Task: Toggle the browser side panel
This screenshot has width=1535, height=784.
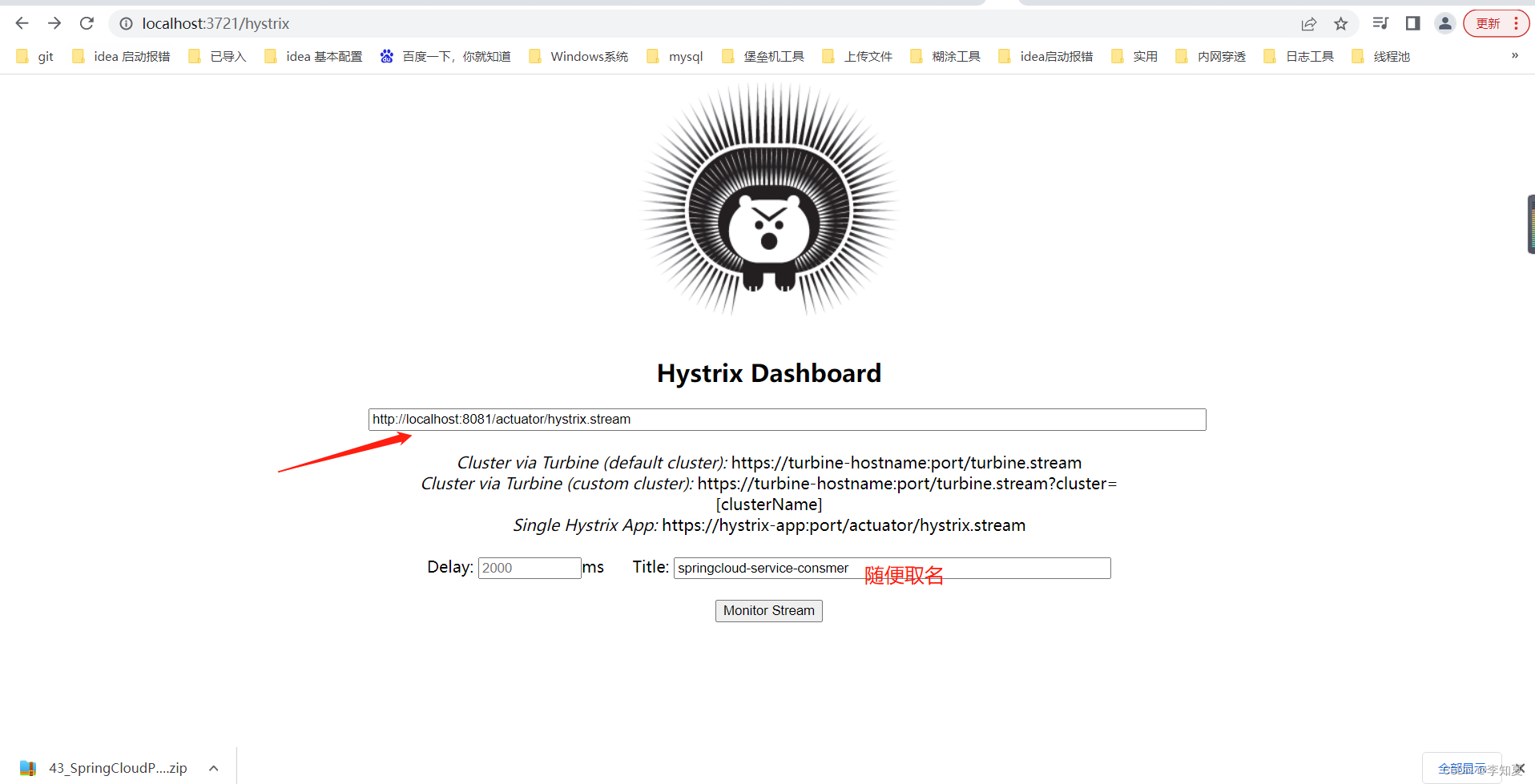Action: [1413, 23]
